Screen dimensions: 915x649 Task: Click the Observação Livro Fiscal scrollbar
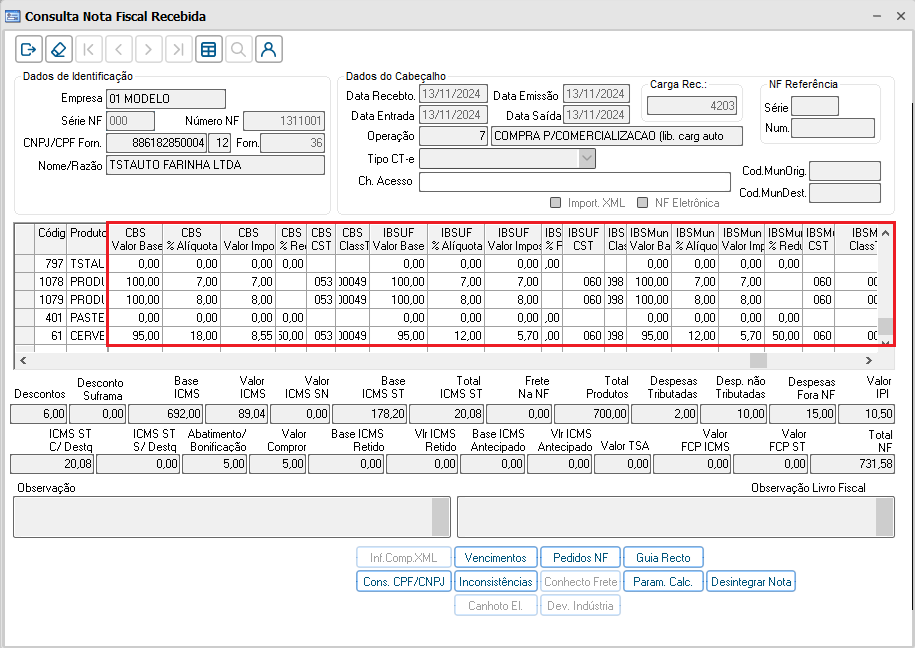(885, 517)
